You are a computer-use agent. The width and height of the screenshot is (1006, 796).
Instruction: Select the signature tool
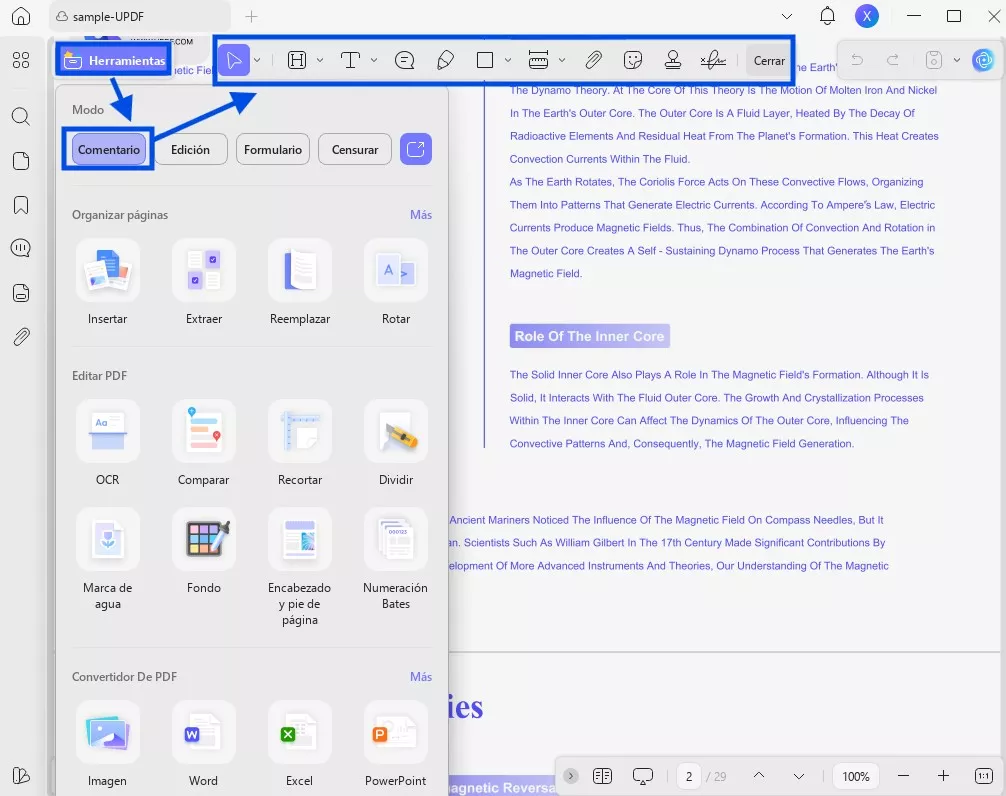coord(713,60)
